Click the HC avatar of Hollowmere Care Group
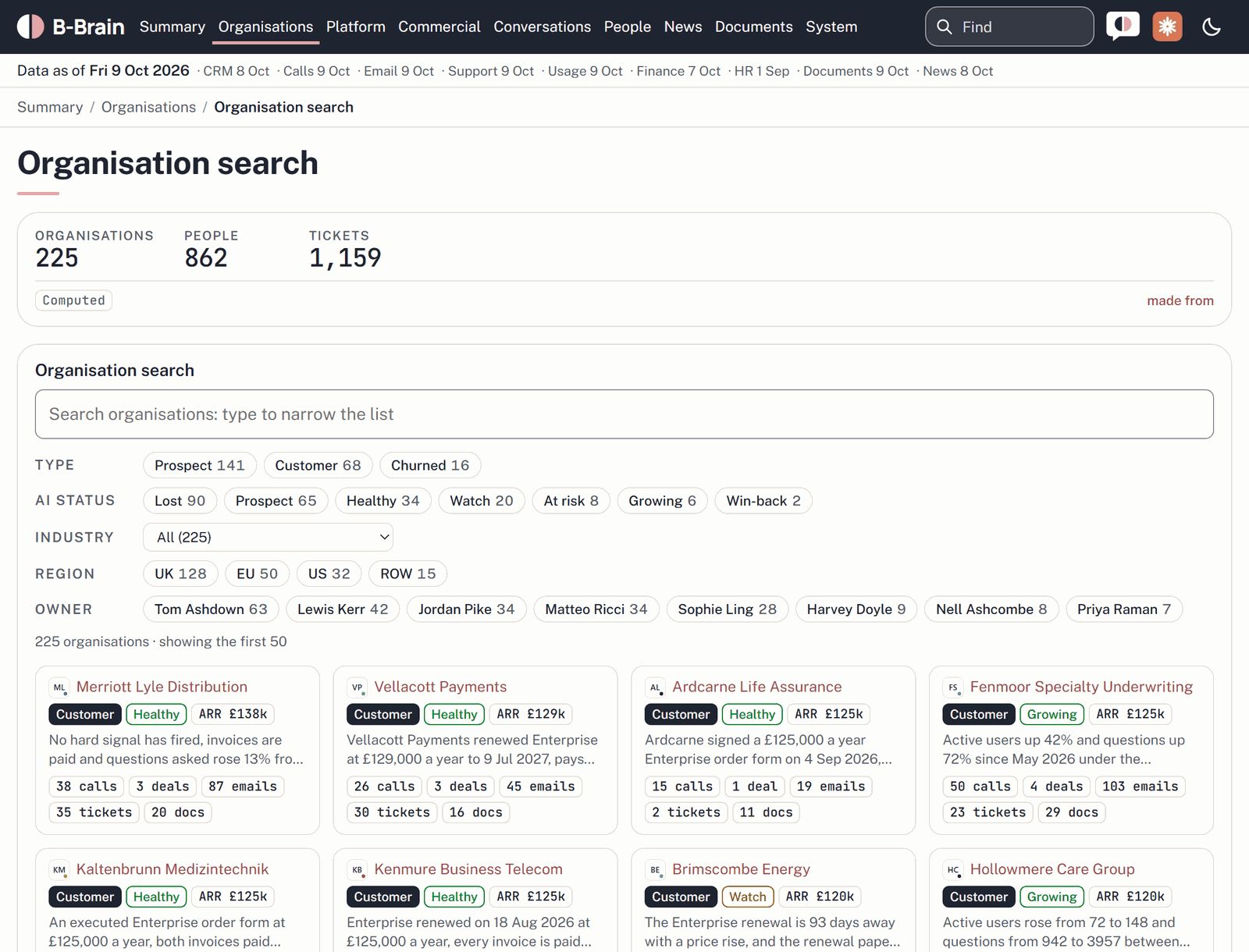The width and height of the screenshot is (1249, 952). coord(953,870)
